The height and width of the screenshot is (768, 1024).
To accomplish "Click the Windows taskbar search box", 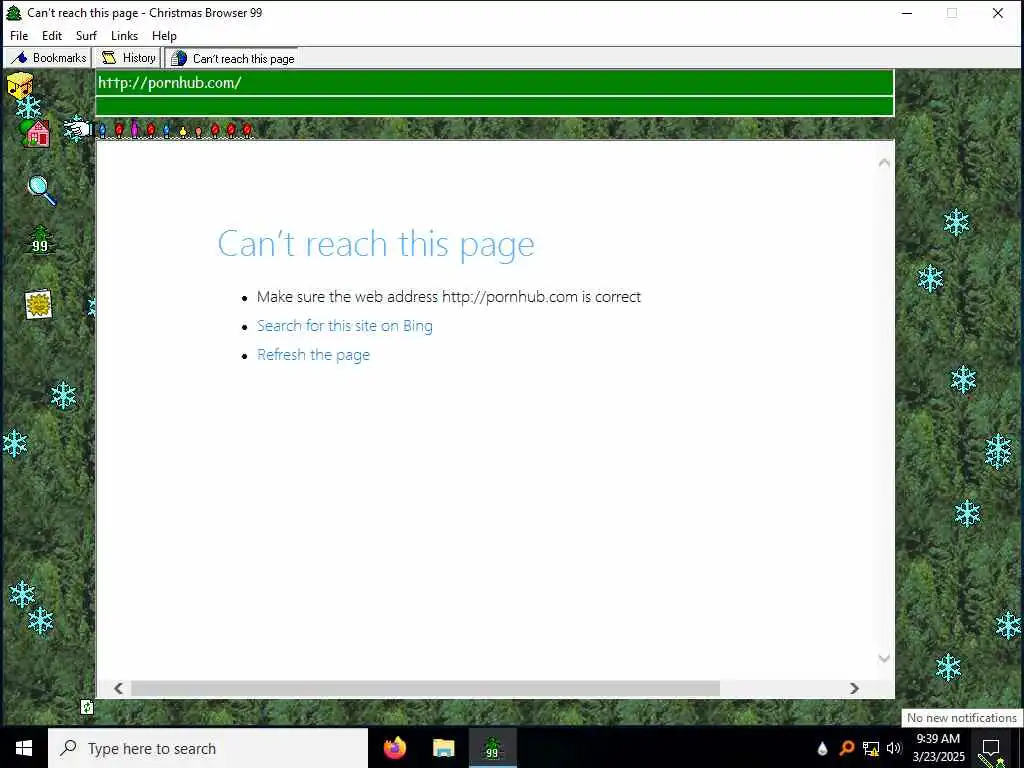I will tap(208, 748).
